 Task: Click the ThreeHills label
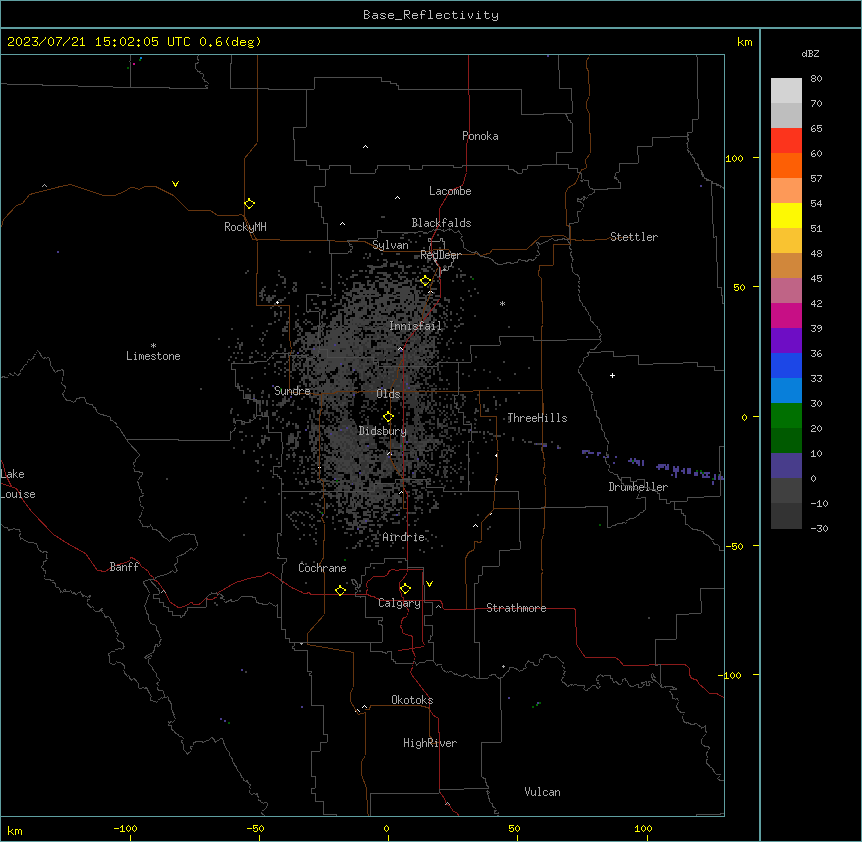click(x=537, y=418)
